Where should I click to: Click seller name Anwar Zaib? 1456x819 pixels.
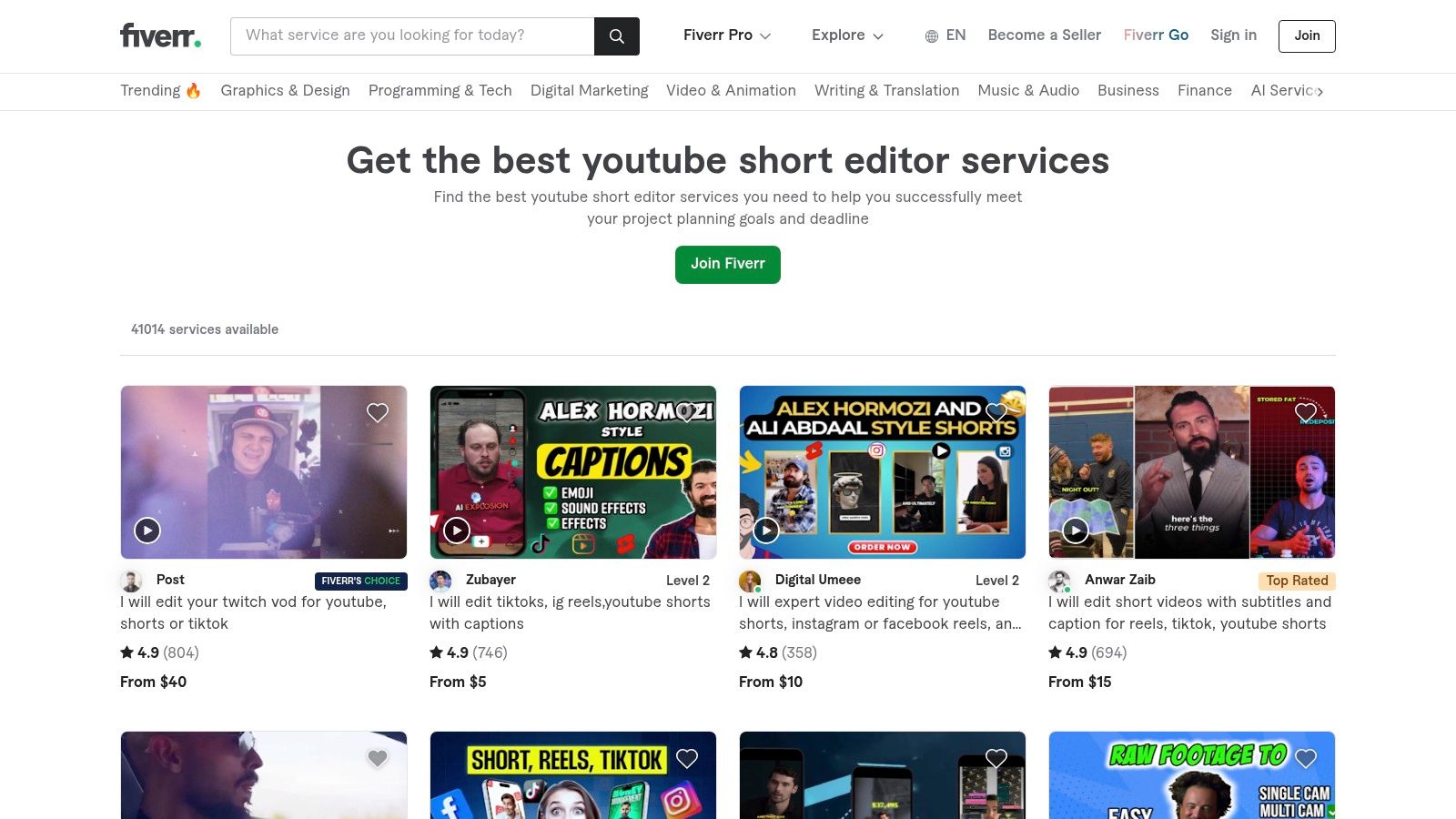1120,580
